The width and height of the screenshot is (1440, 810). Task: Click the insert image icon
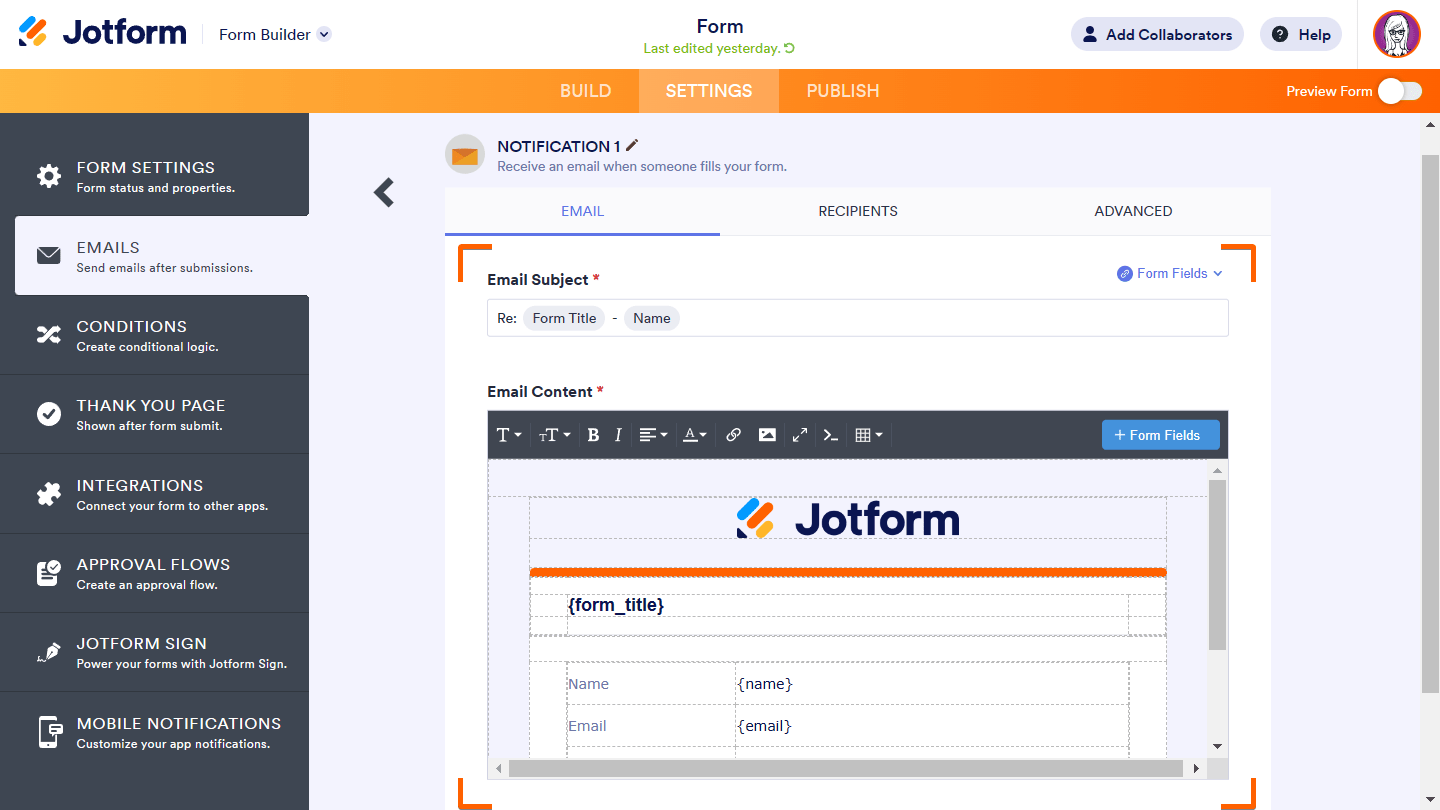point(767,435)
